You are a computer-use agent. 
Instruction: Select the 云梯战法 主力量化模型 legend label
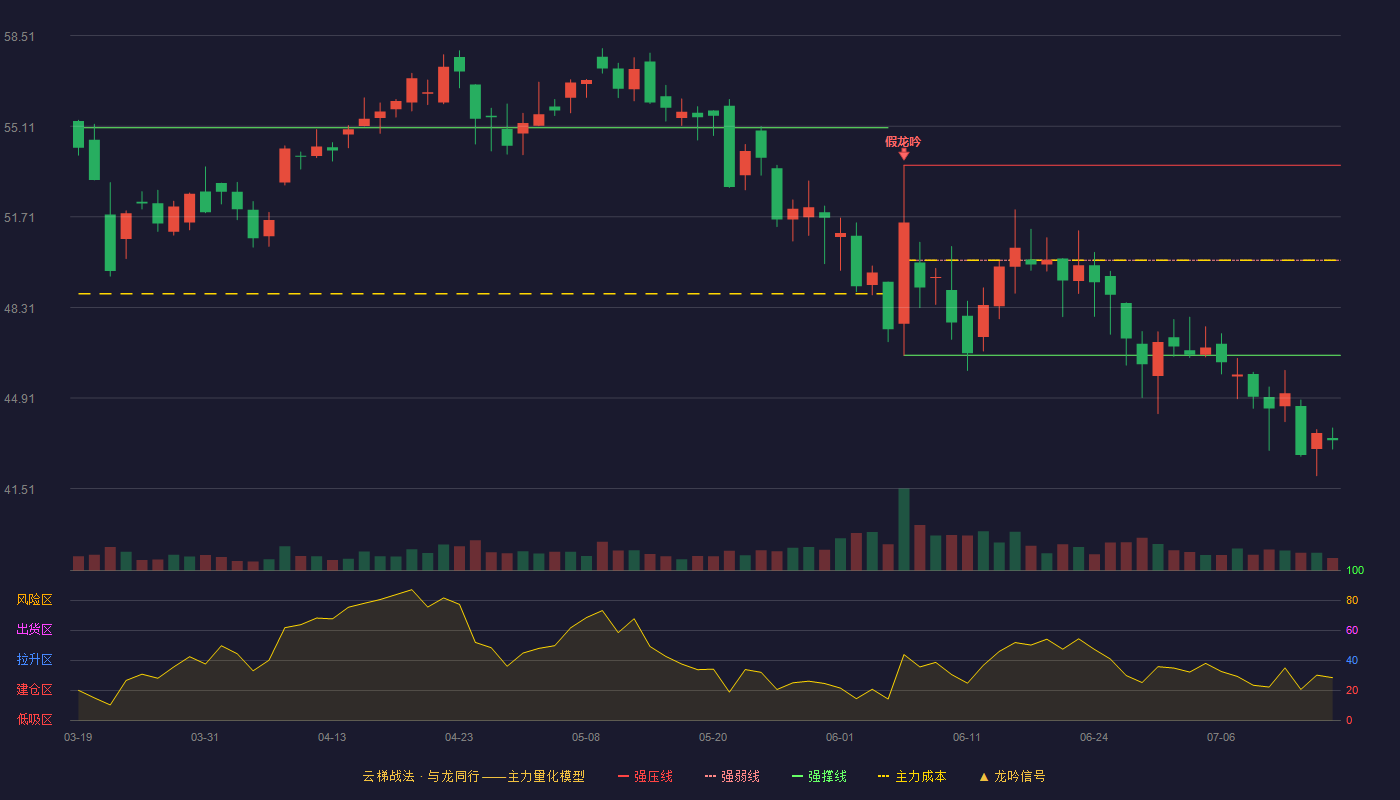tap(473, 776)
